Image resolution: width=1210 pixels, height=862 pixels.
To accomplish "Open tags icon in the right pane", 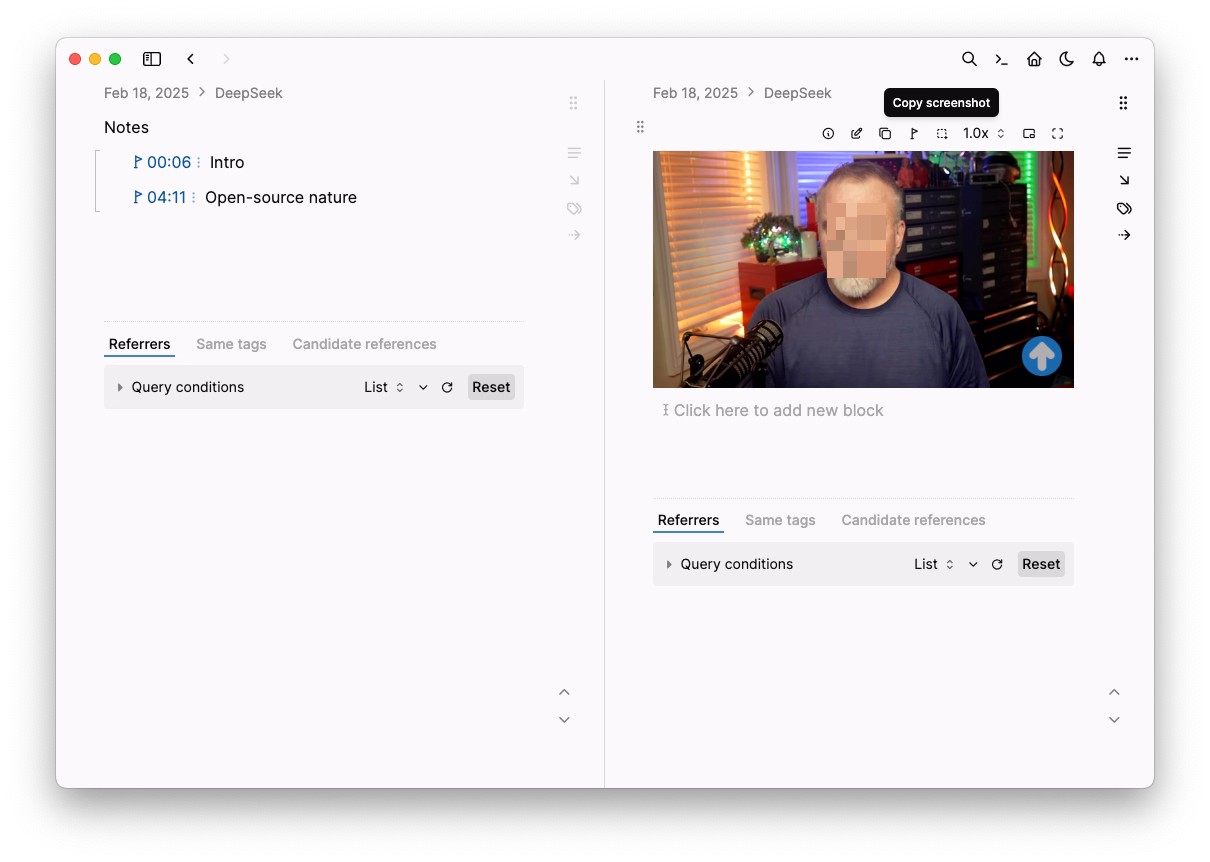I will 1124,208.
